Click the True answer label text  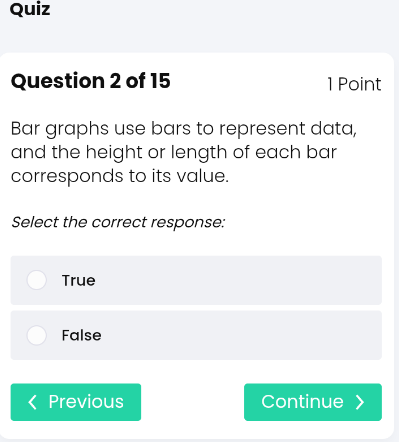[79, 280]
